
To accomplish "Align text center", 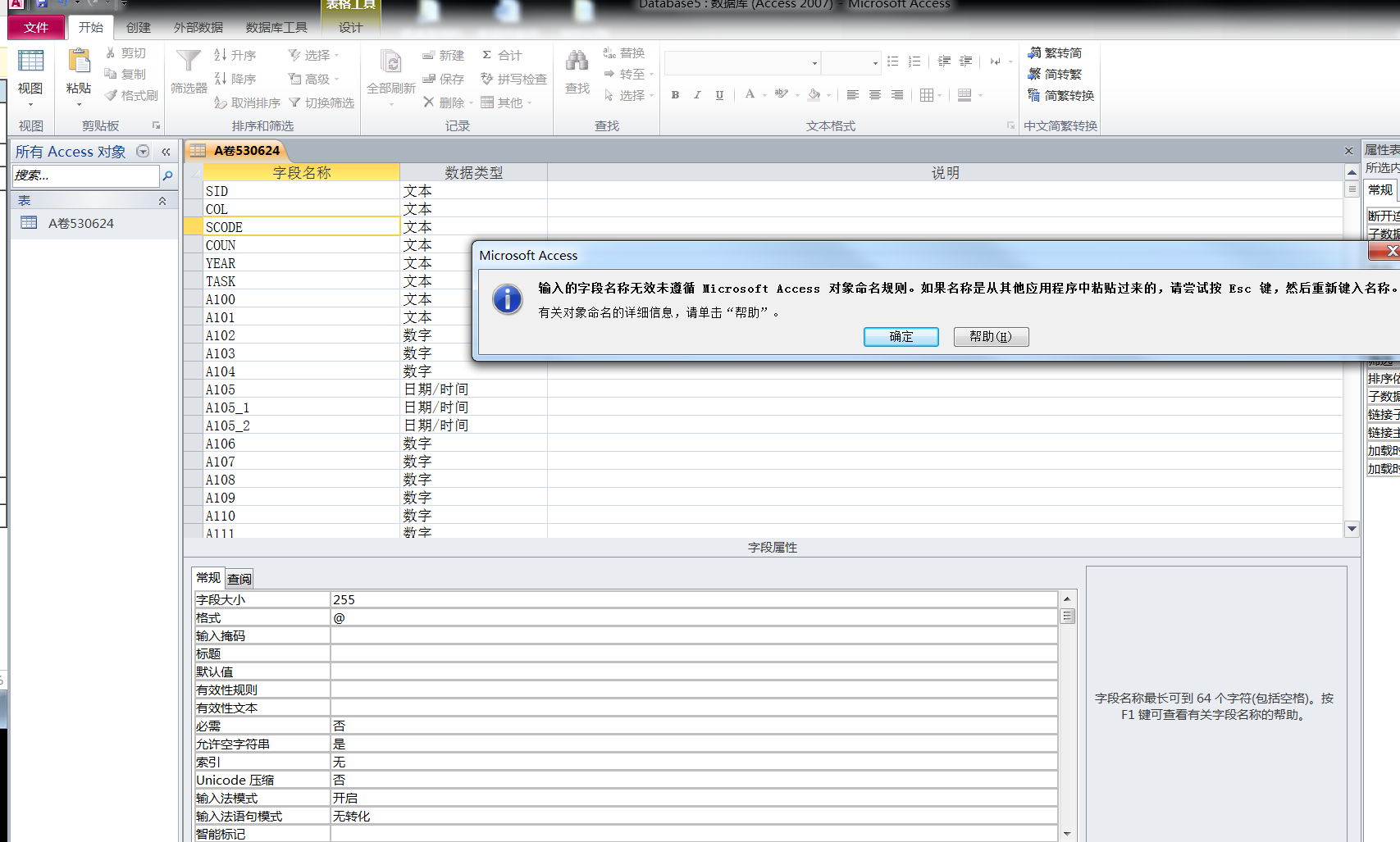I will 875,95.
